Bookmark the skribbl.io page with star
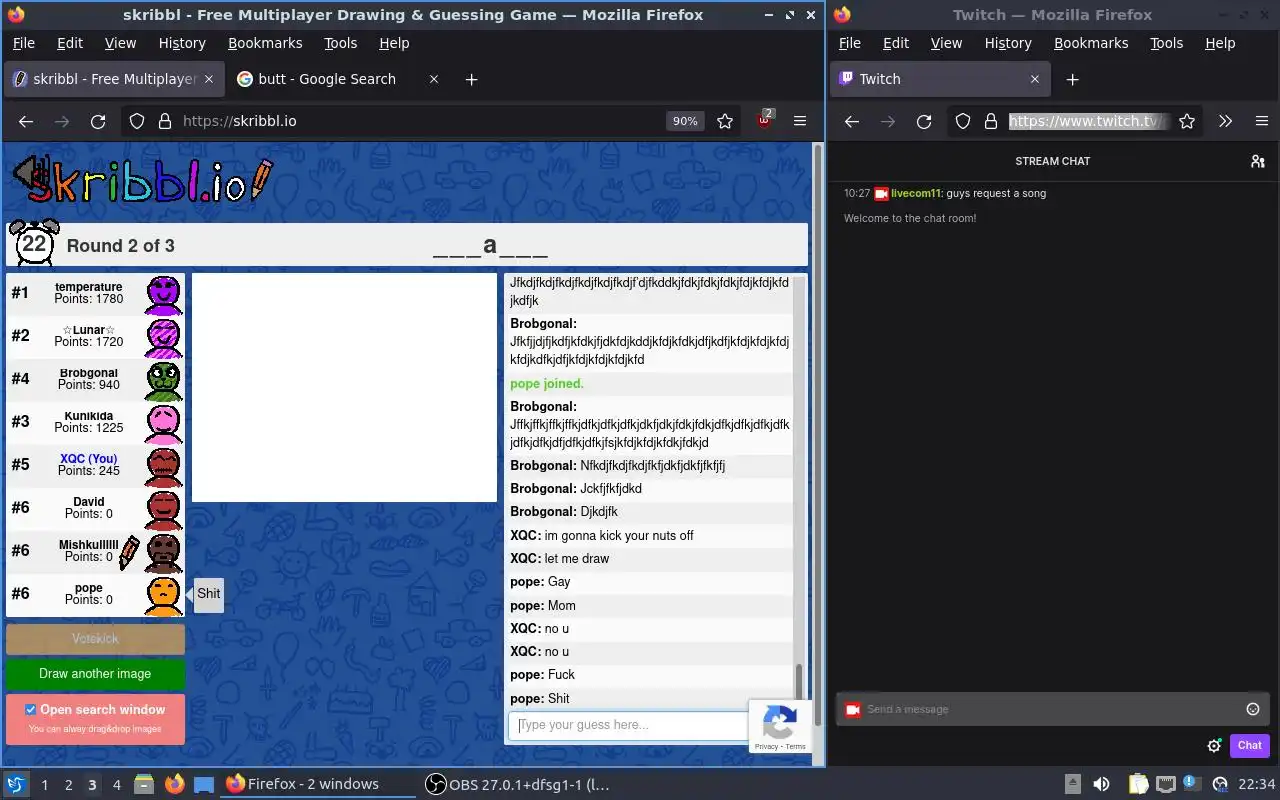Screen dimensions: 1280x800 725,121
